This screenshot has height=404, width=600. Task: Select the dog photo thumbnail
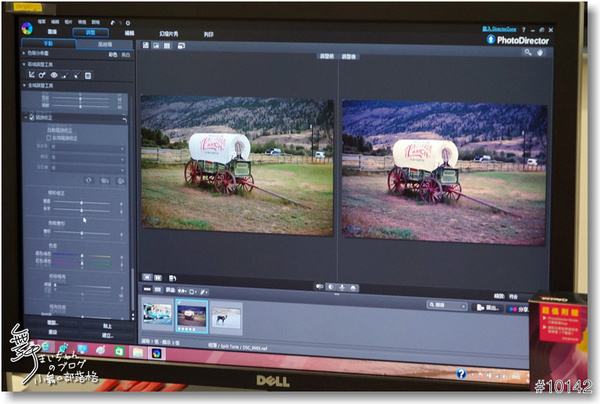click(226, 318)
